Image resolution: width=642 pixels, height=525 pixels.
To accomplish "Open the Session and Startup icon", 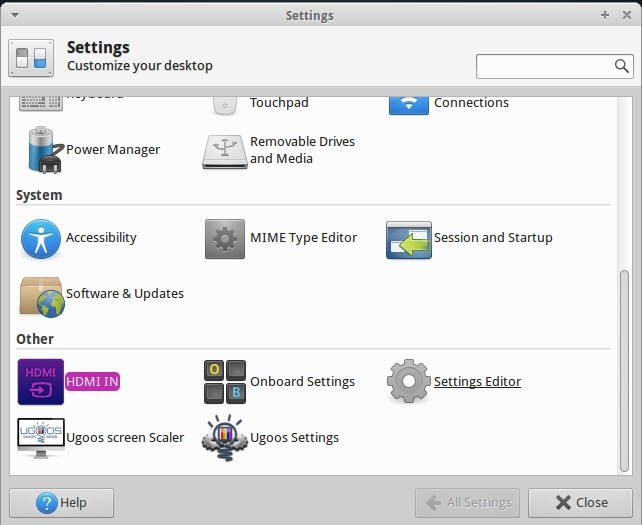I will (x=408, y=239).
